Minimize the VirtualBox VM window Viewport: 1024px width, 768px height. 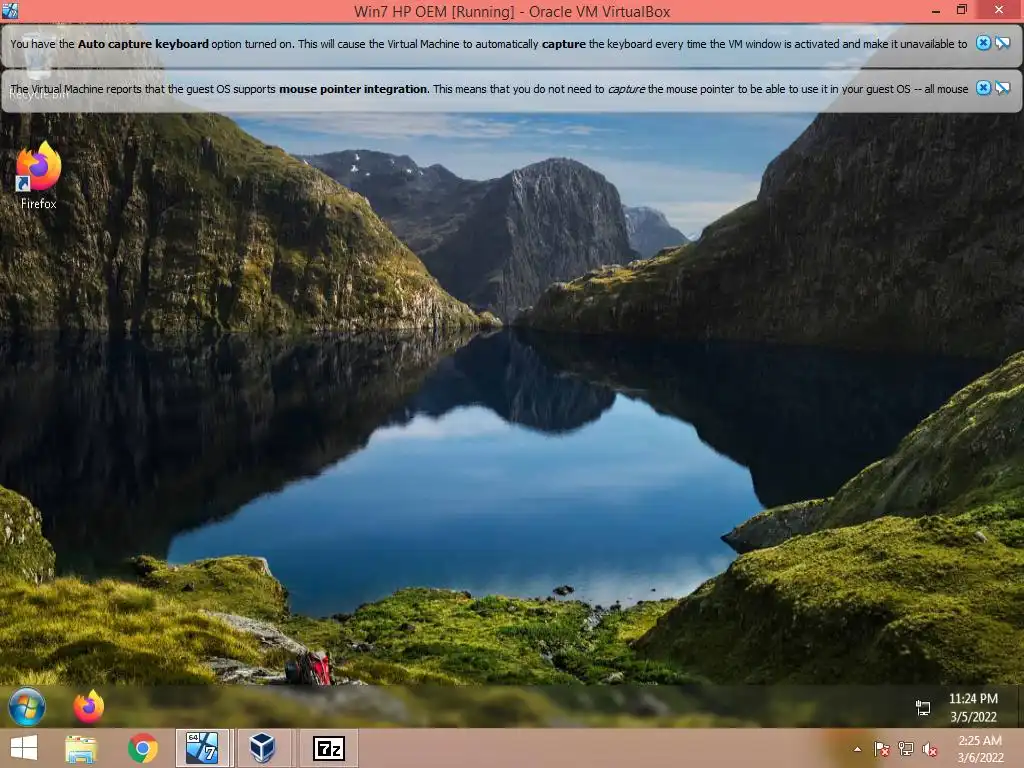(x=936, y=10)
